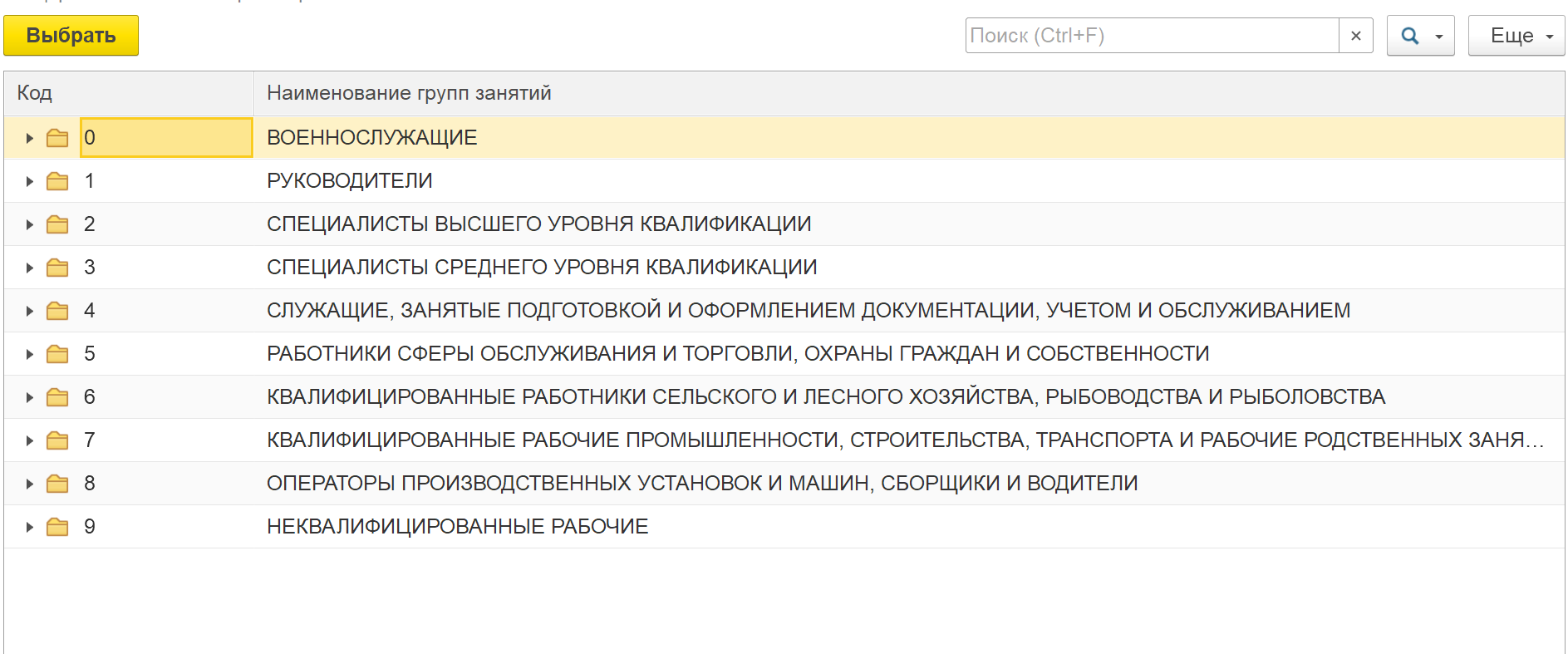Expand group 1 РУКОВОДИТЕЛИ
Viewport: 1568px width, 654px height.
(29, 181)
